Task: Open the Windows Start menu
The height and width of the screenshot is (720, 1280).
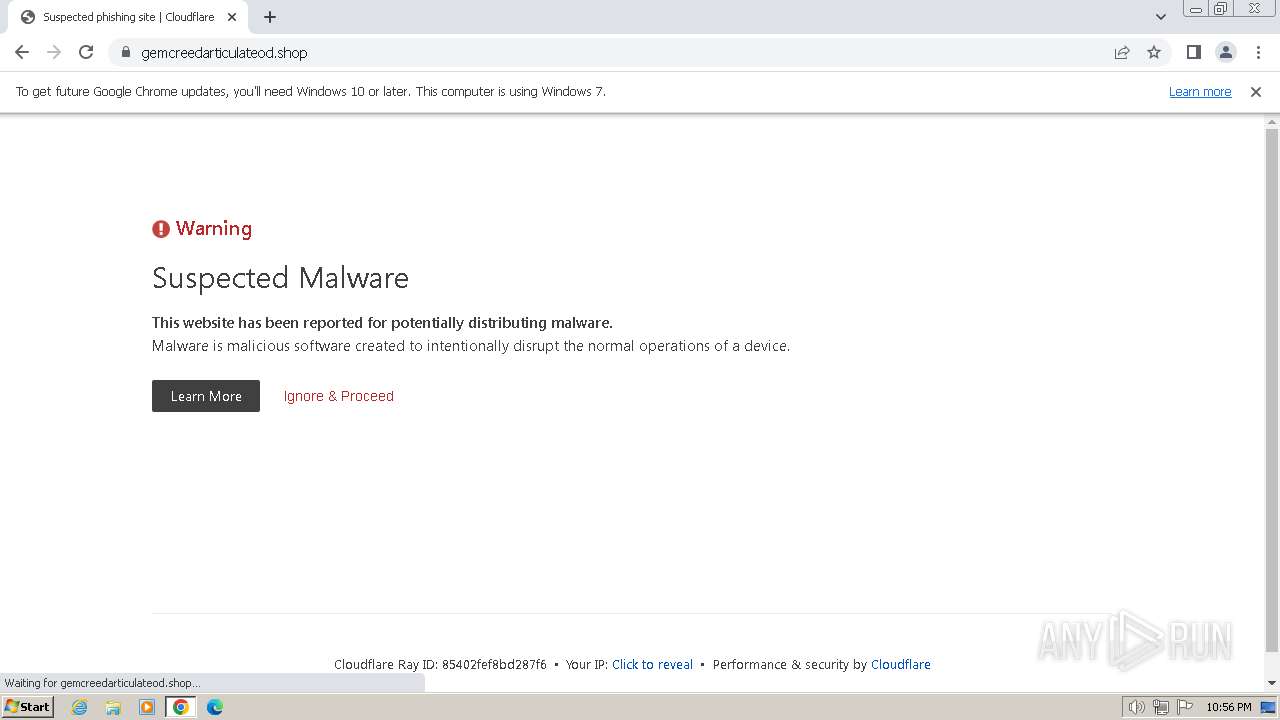Action: pos(28,706)
